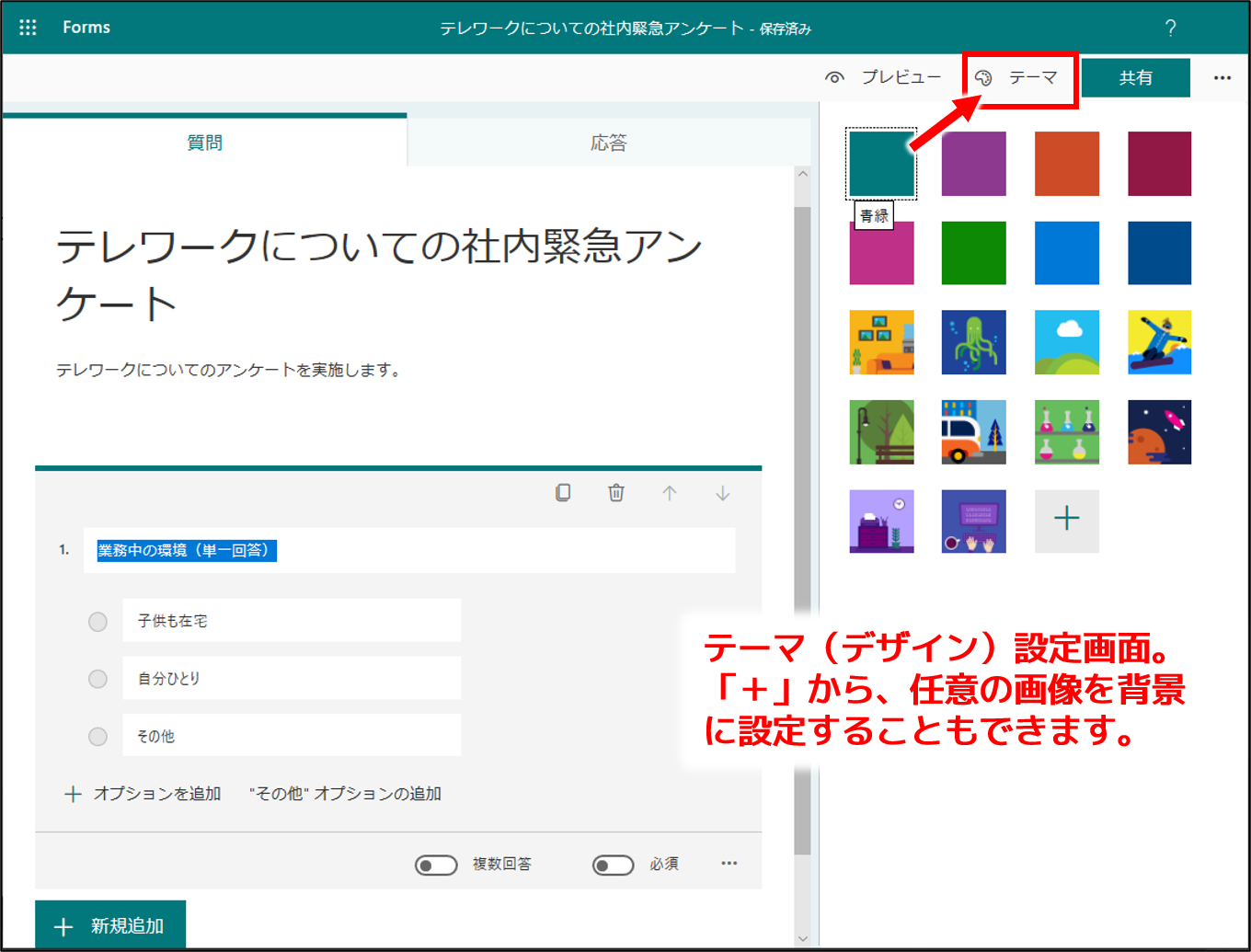Click the 新規追加 add new button
This screenshot has width=1251, height=952.
110,925
